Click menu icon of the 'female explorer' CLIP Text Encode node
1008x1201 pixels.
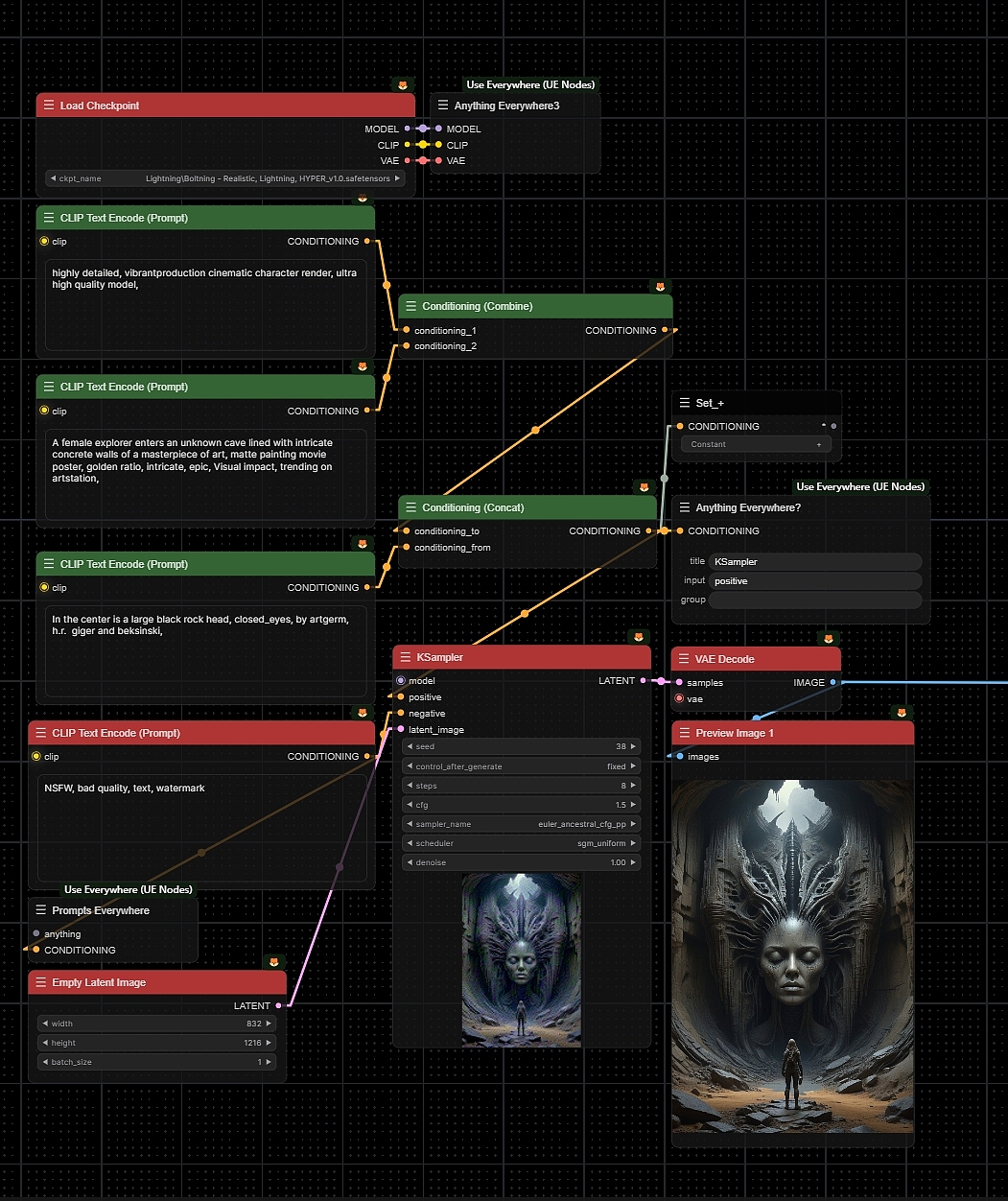point(49,387)
